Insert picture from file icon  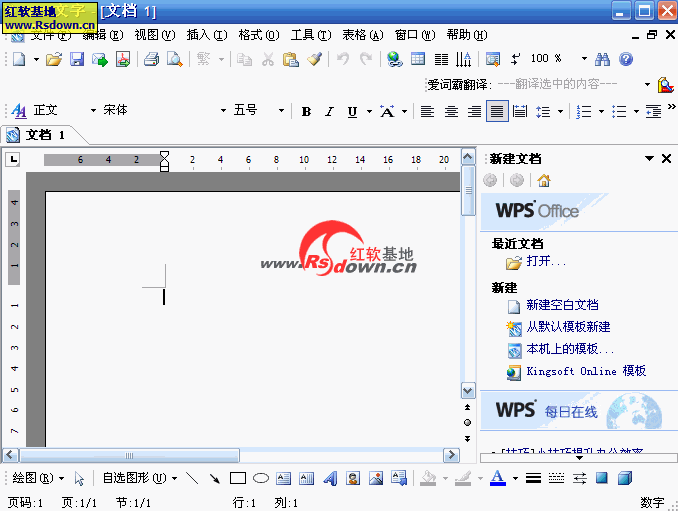376,478
